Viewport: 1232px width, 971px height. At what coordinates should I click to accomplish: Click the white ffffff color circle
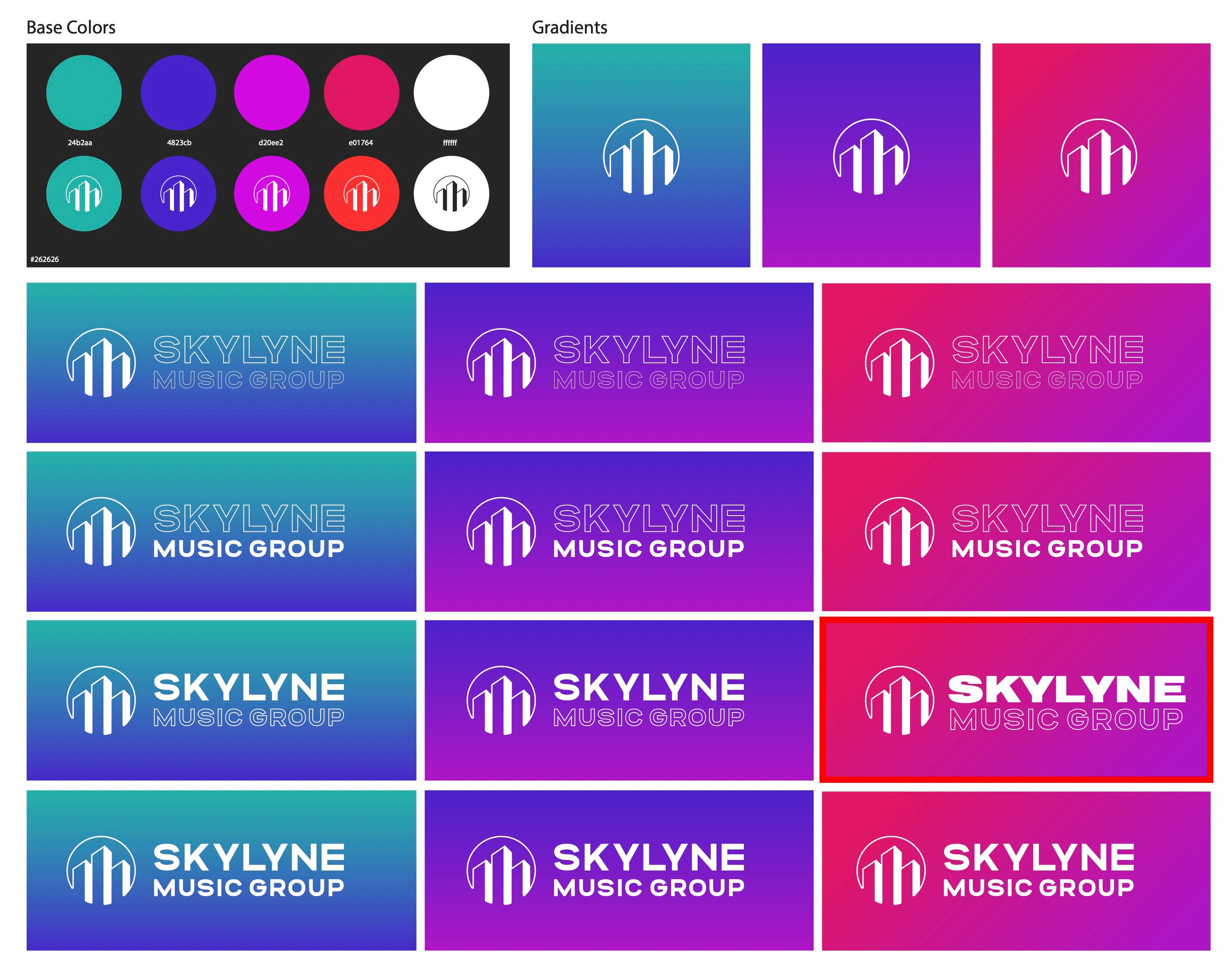coord(451,93)
